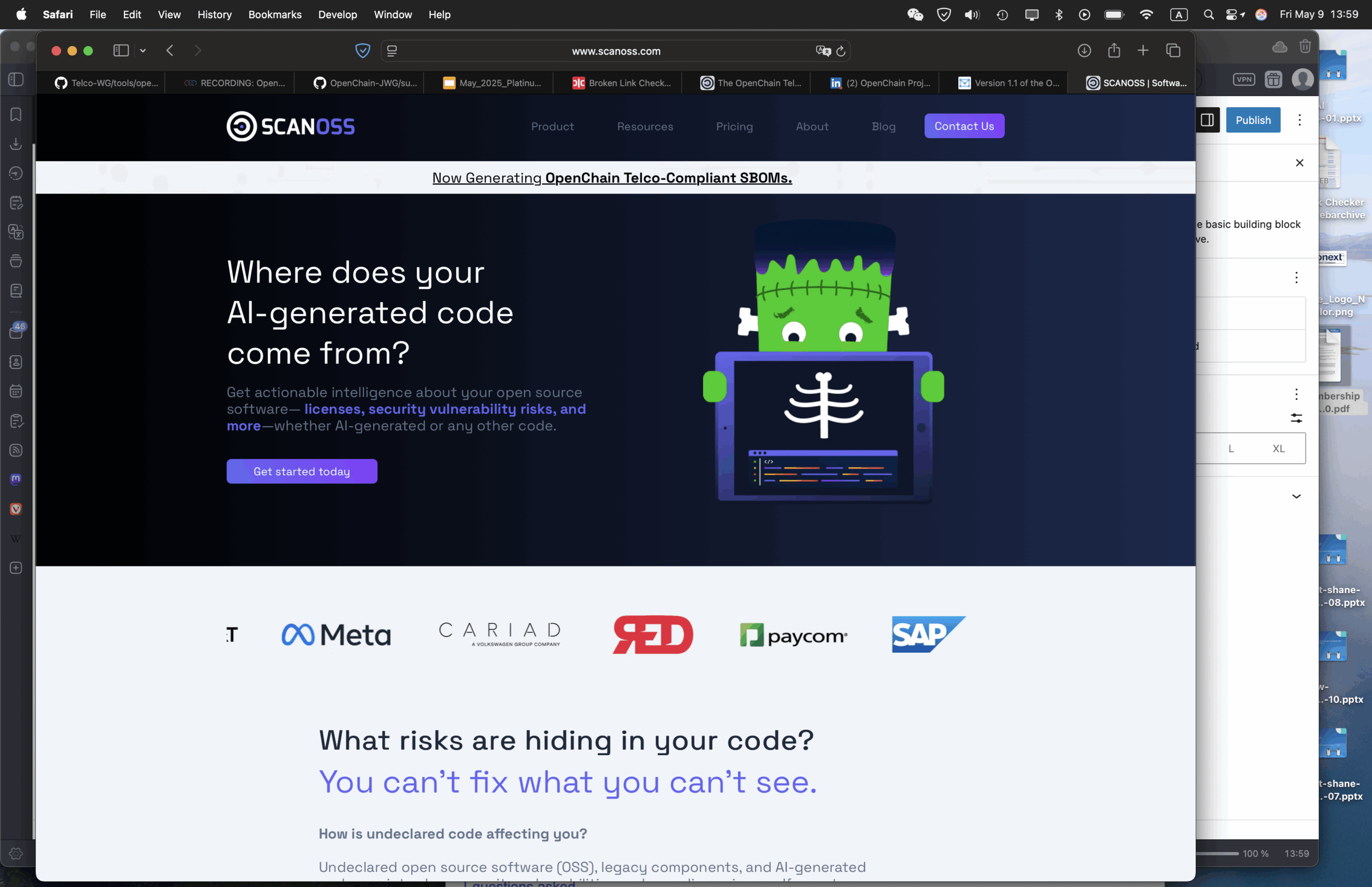Click Get started today button

[x=301, y=471]
